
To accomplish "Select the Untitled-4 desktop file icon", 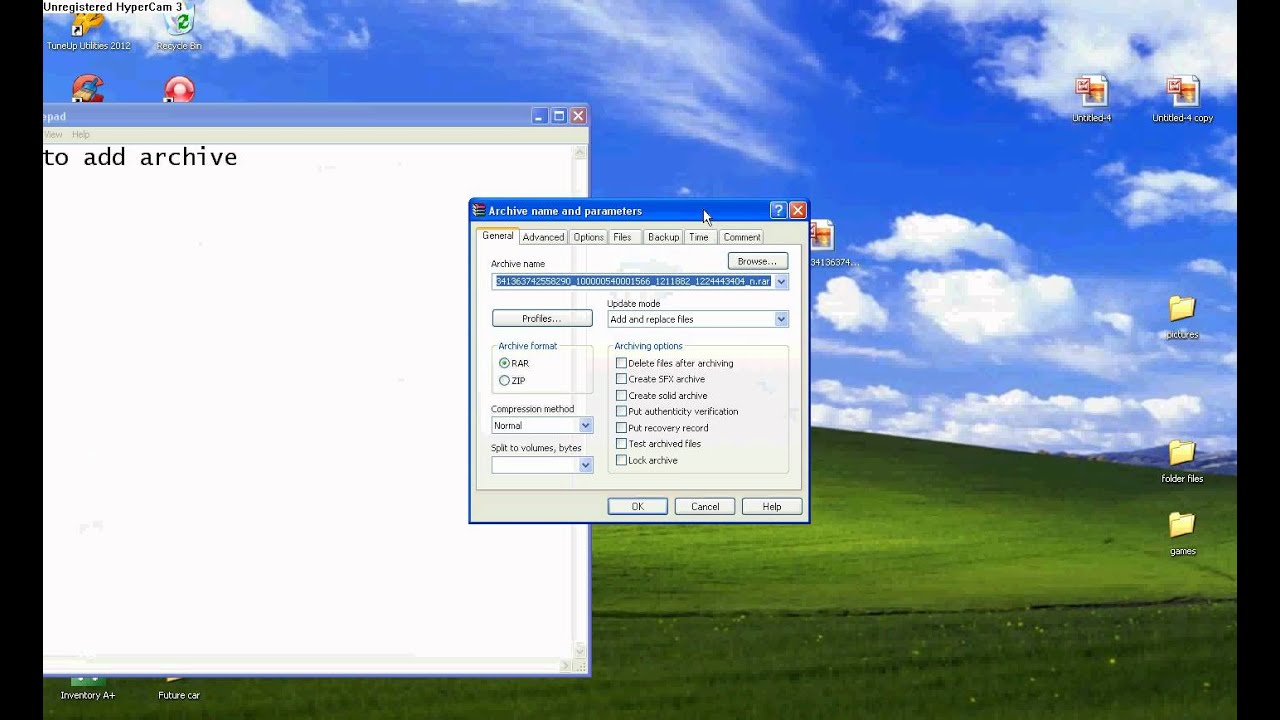I will (x=1091, y=99).
